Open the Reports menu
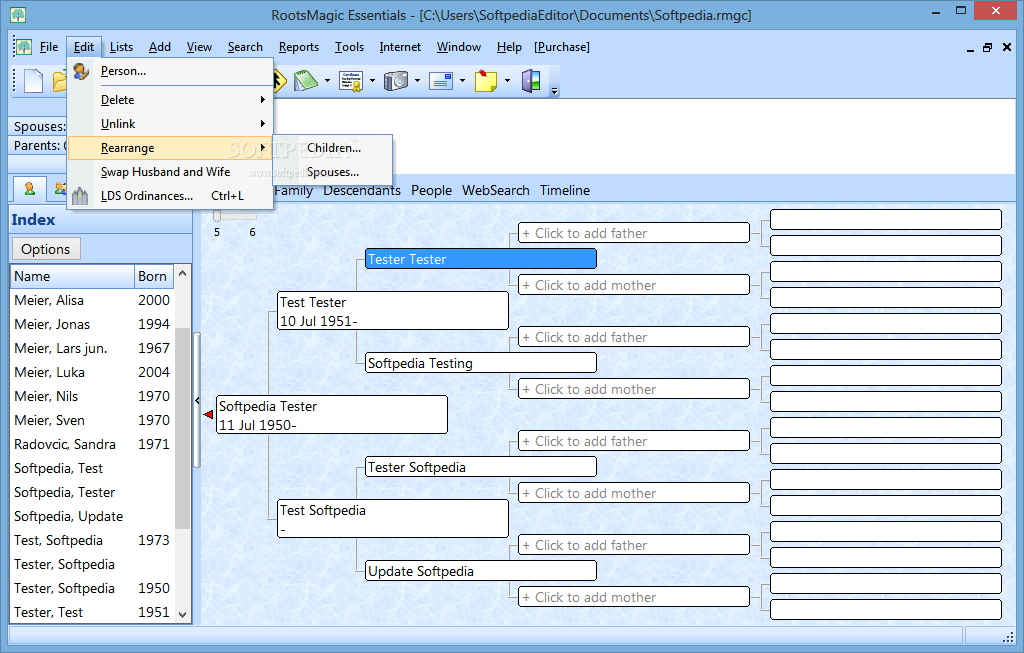The height and width of the screenshot is (653, 1024). 298,47
